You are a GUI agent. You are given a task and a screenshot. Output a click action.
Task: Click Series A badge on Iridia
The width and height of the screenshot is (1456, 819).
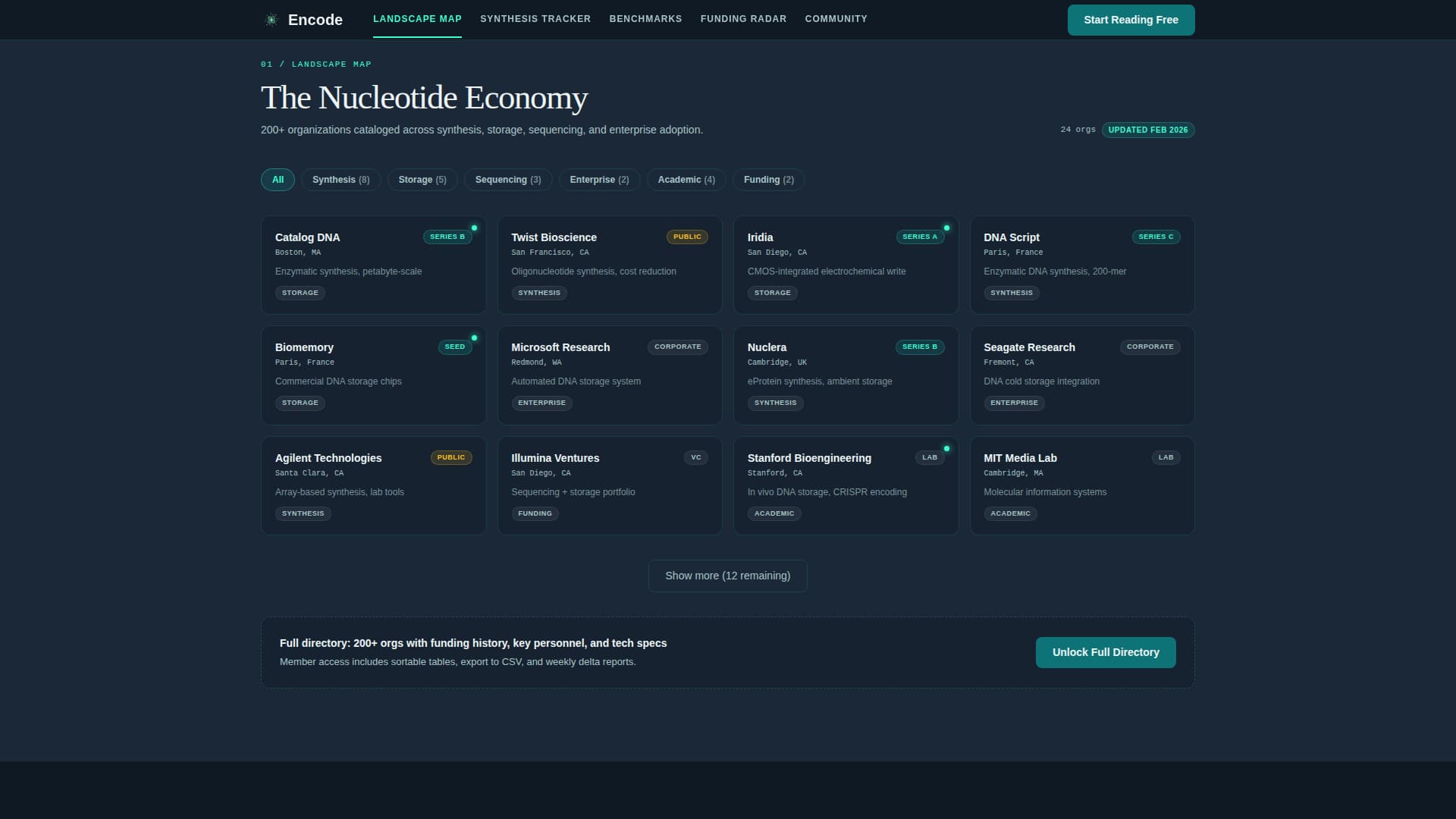920,237
